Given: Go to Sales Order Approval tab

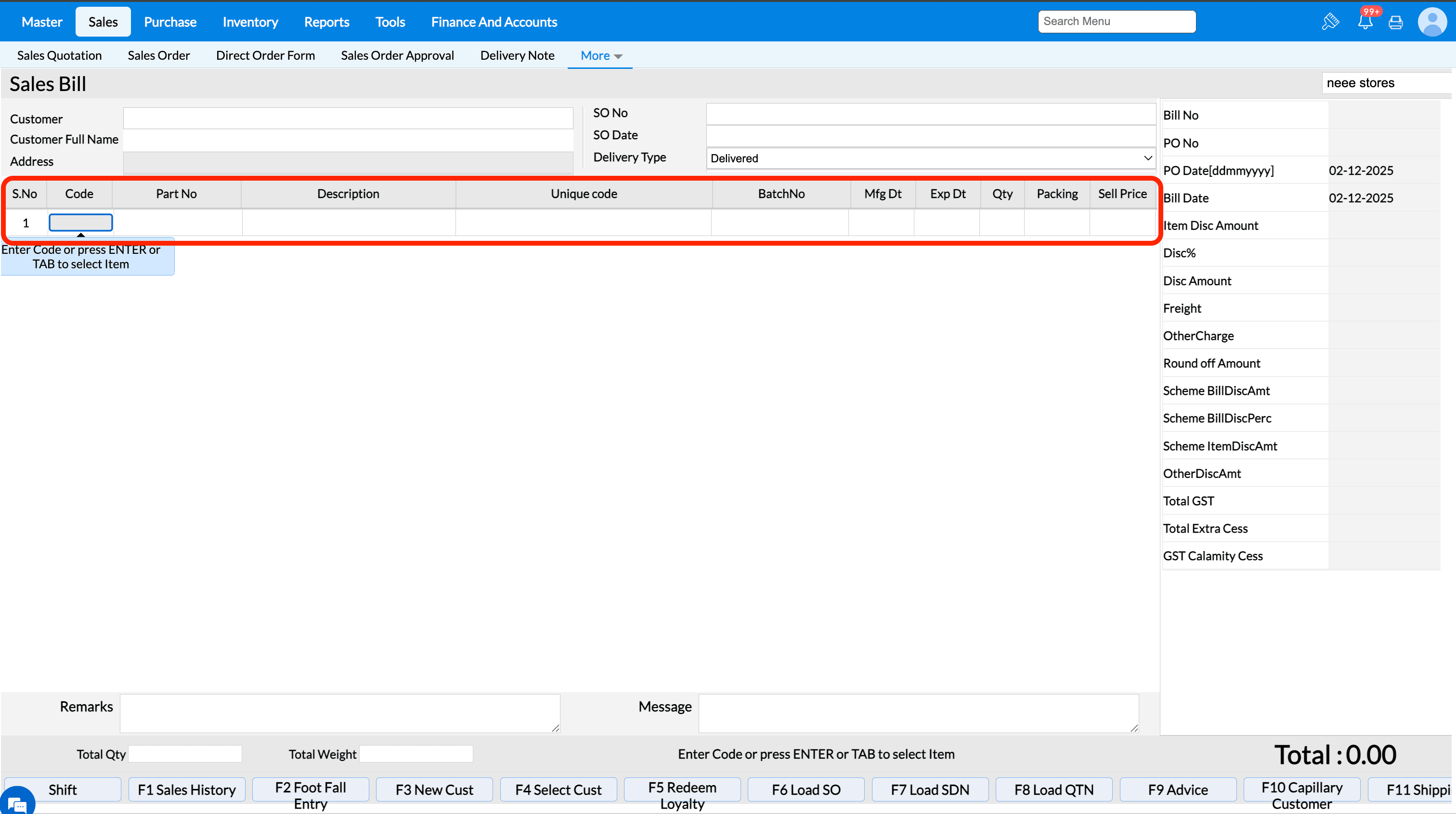Looking at the screenshot, I should 397,55.
